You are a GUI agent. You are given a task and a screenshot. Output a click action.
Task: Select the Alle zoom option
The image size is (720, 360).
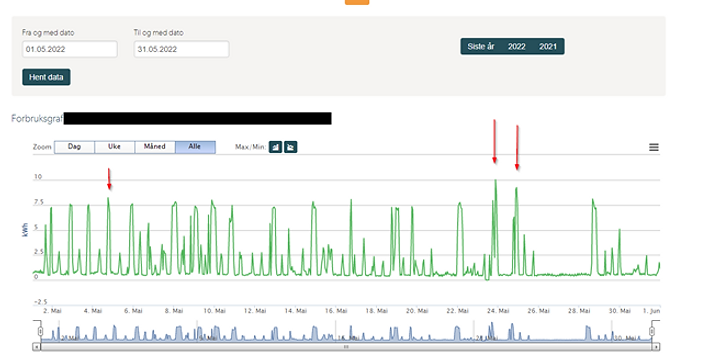[195, 147]
